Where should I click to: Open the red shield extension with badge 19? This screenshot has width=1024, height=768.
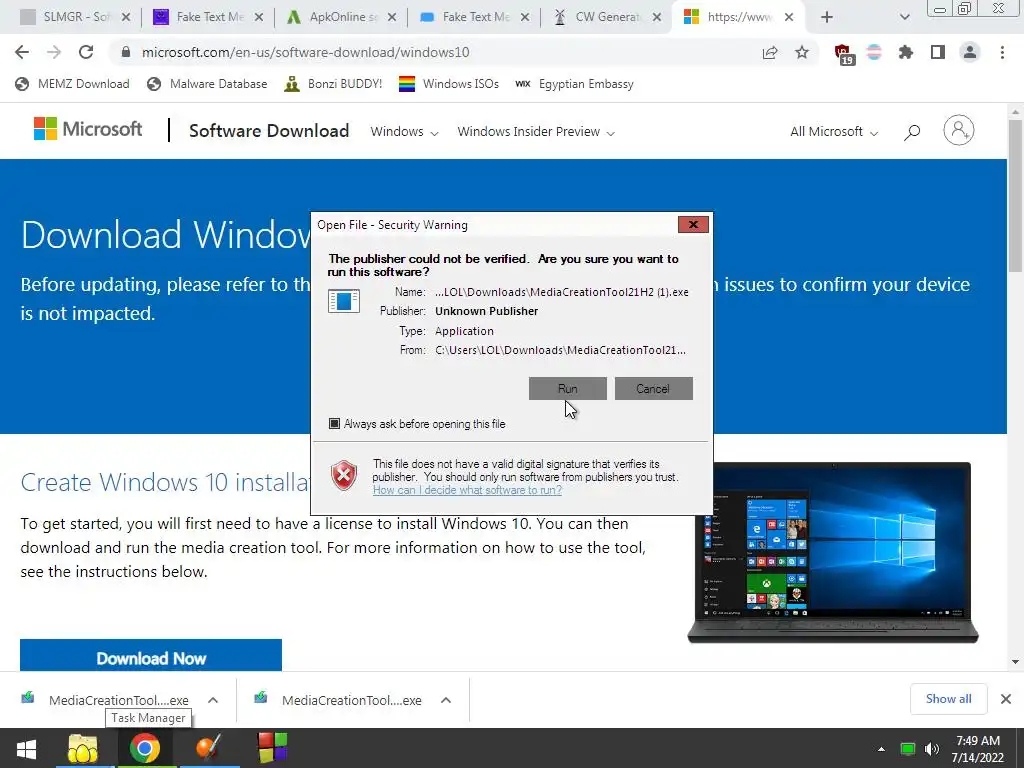coord(843,54)
